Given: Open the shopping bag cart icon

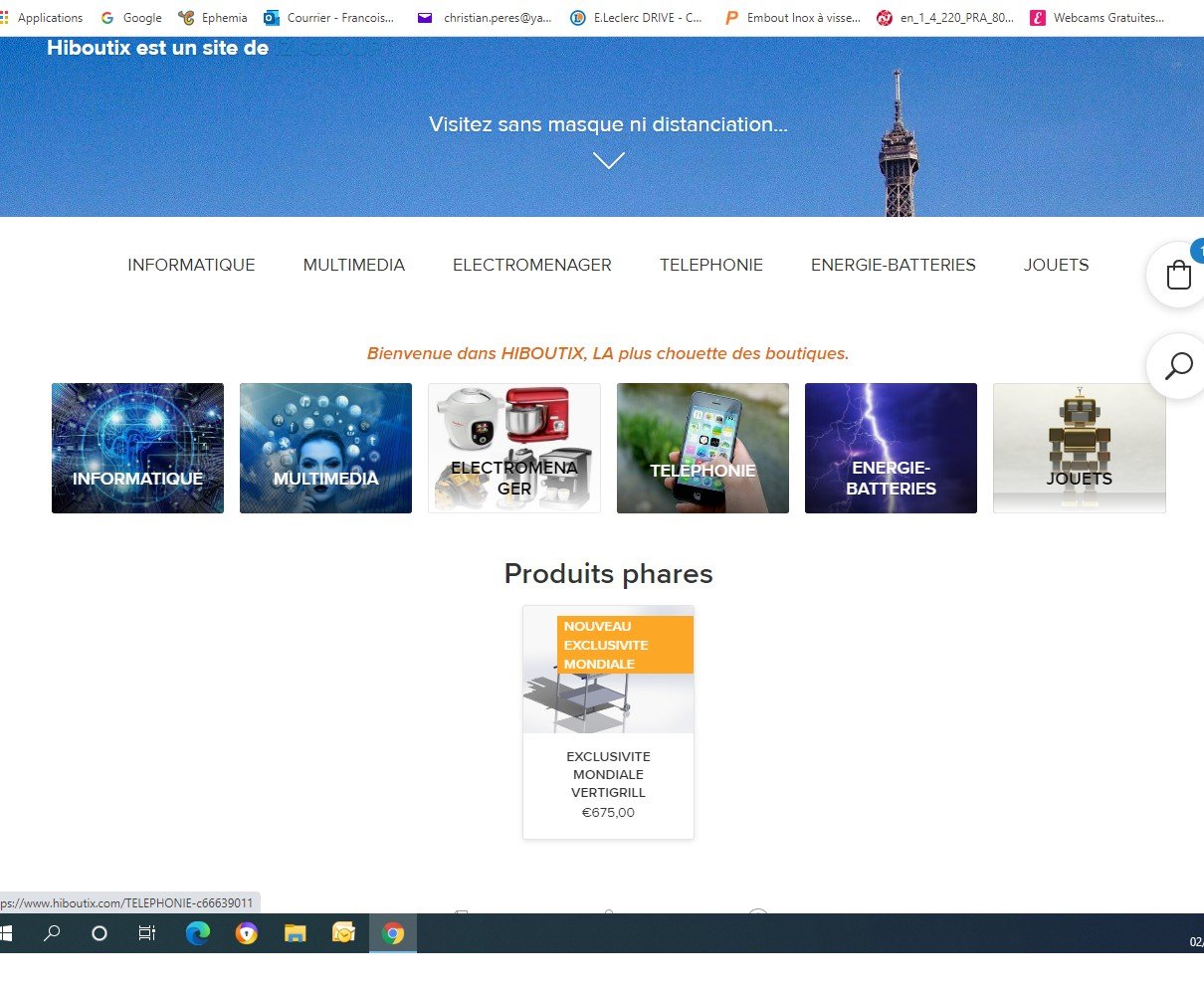Looking at the screenshot, I should coord(1178,275).
